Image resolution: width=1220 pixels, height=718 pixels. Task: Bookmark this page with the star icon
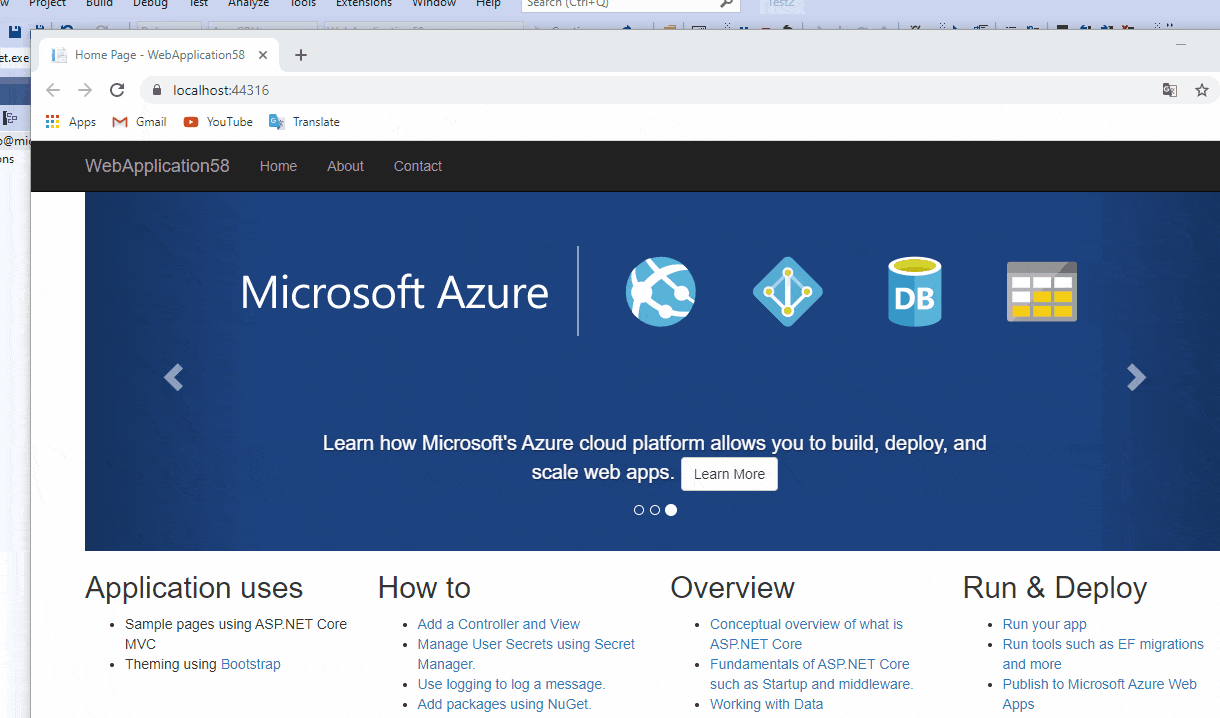tap(1201, 90)
